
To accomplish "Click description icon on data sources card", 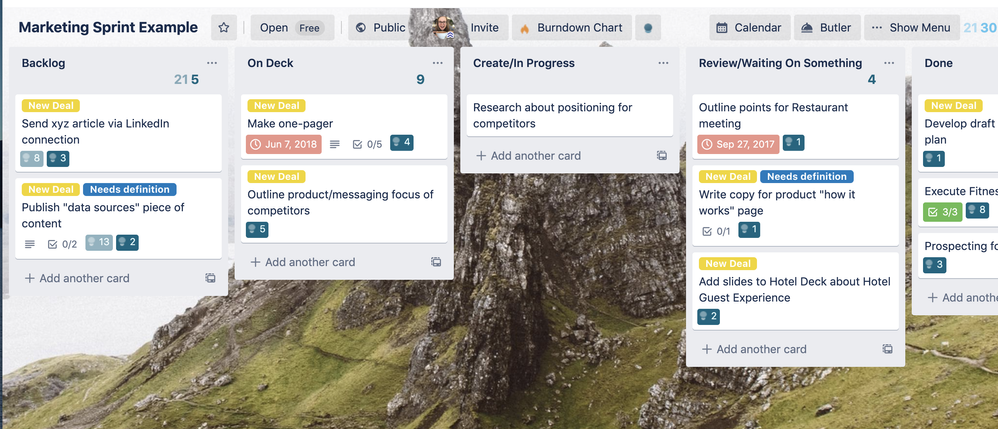I will 30,244.
